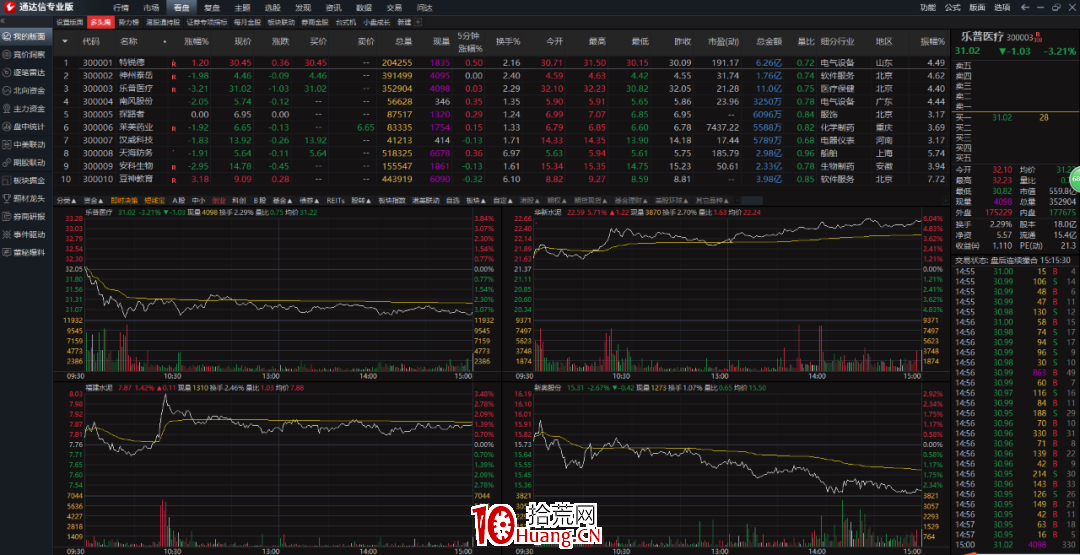
Task: Select the REITs market tab
Action: 335,200
